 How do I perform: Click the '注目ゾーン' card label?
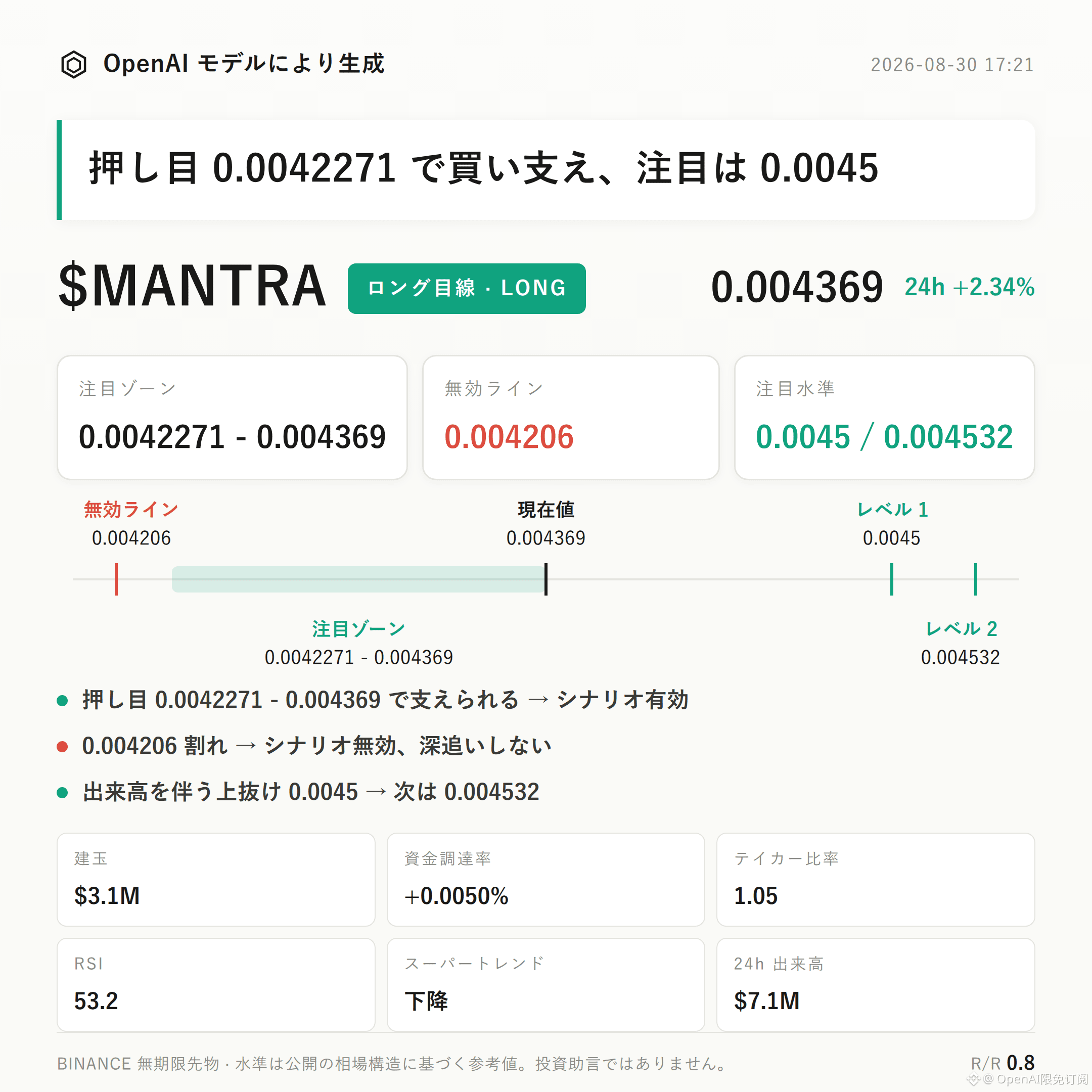click(128, 388)
